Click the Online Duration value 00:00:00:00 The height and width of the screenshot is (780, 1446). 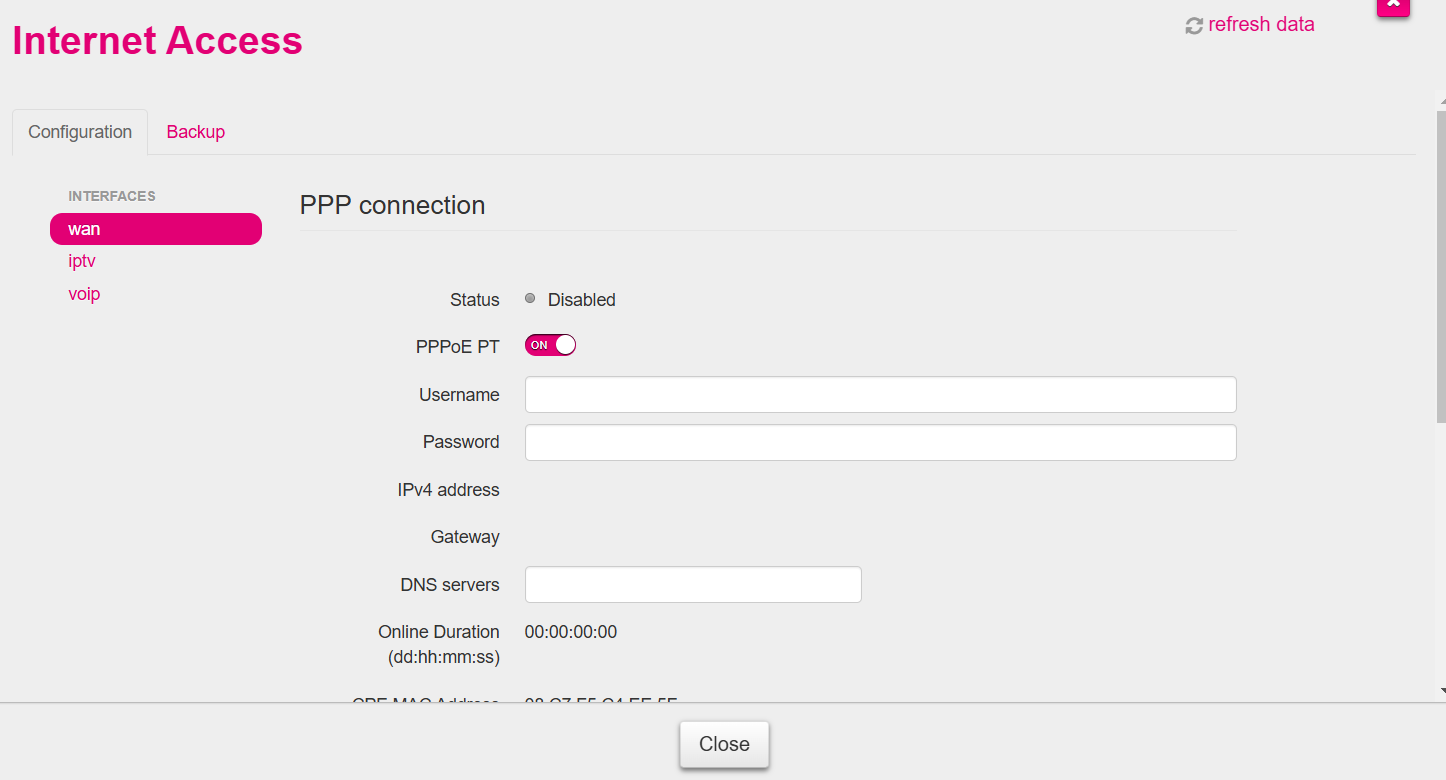tap(571, 632)
